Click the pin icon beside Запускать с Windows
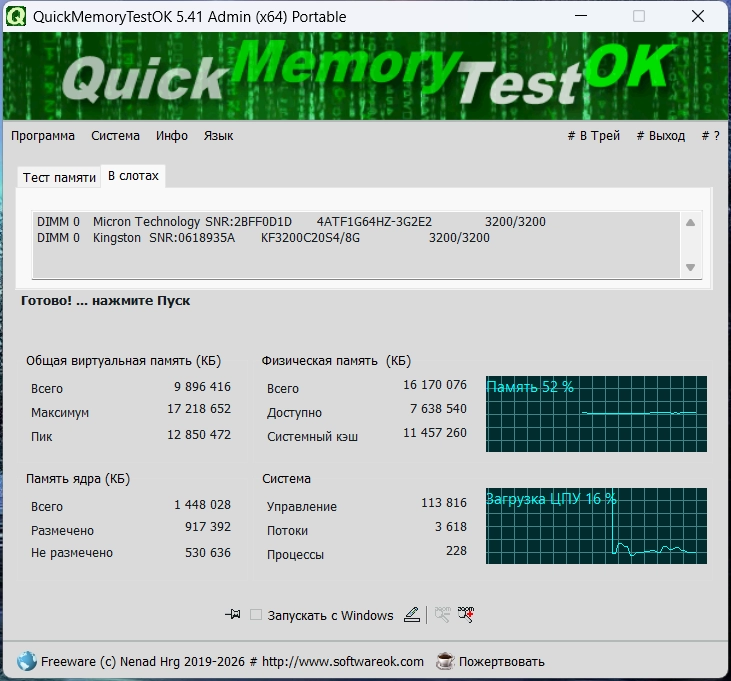 [x=233, y=614]
